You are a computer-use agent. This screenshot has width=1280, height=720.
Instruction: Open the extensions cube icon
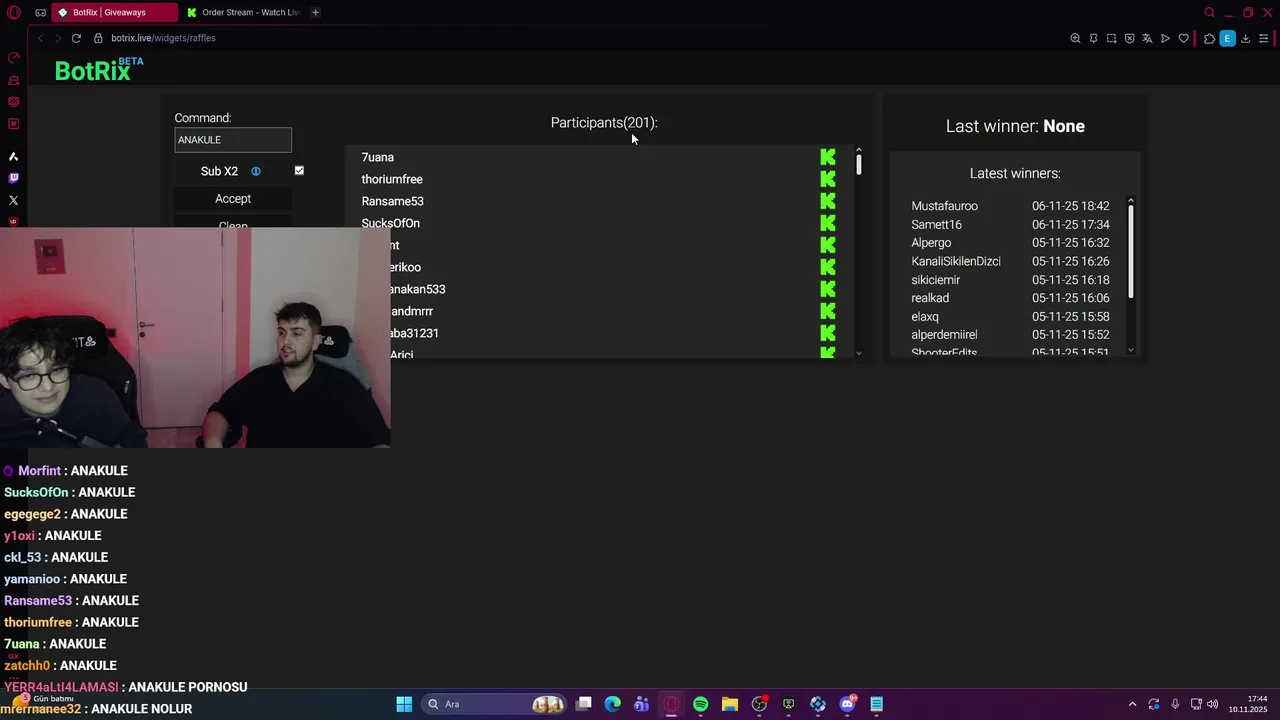pyautogui.click(x=1209, y=38)
